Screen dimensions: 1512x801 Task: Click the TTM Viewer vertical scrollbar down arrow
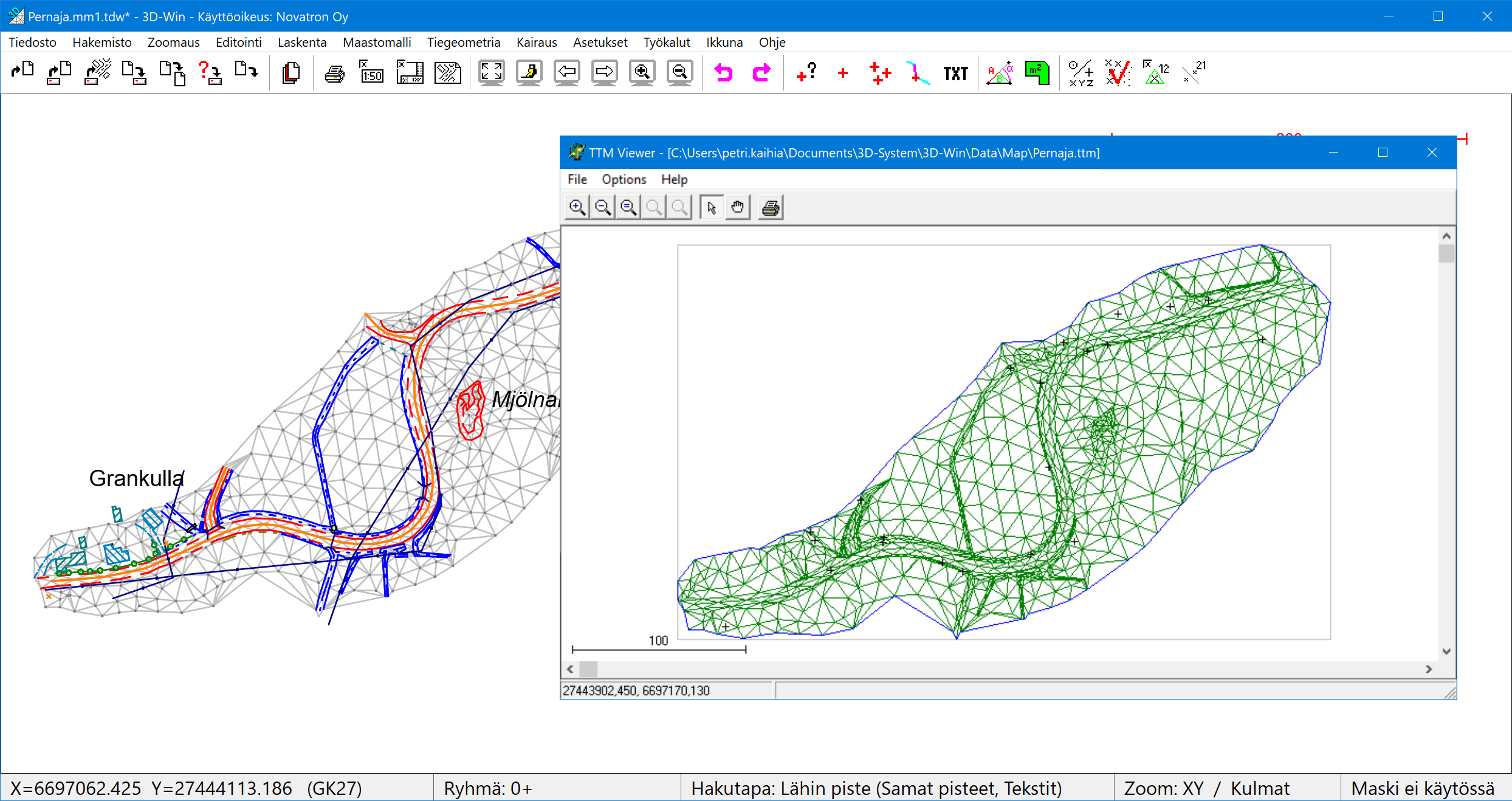coord(1446,651)
